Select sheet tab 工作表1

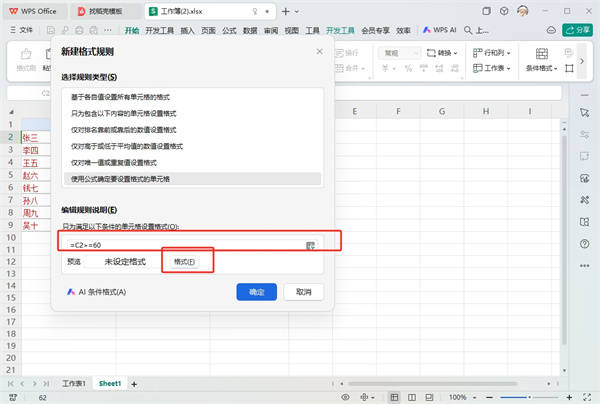pyautogui.click(x=74, y=383)
